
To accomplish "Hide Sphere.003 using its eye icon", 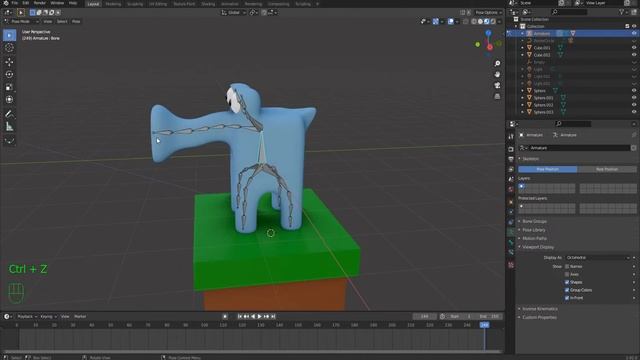I will (634, 112).
